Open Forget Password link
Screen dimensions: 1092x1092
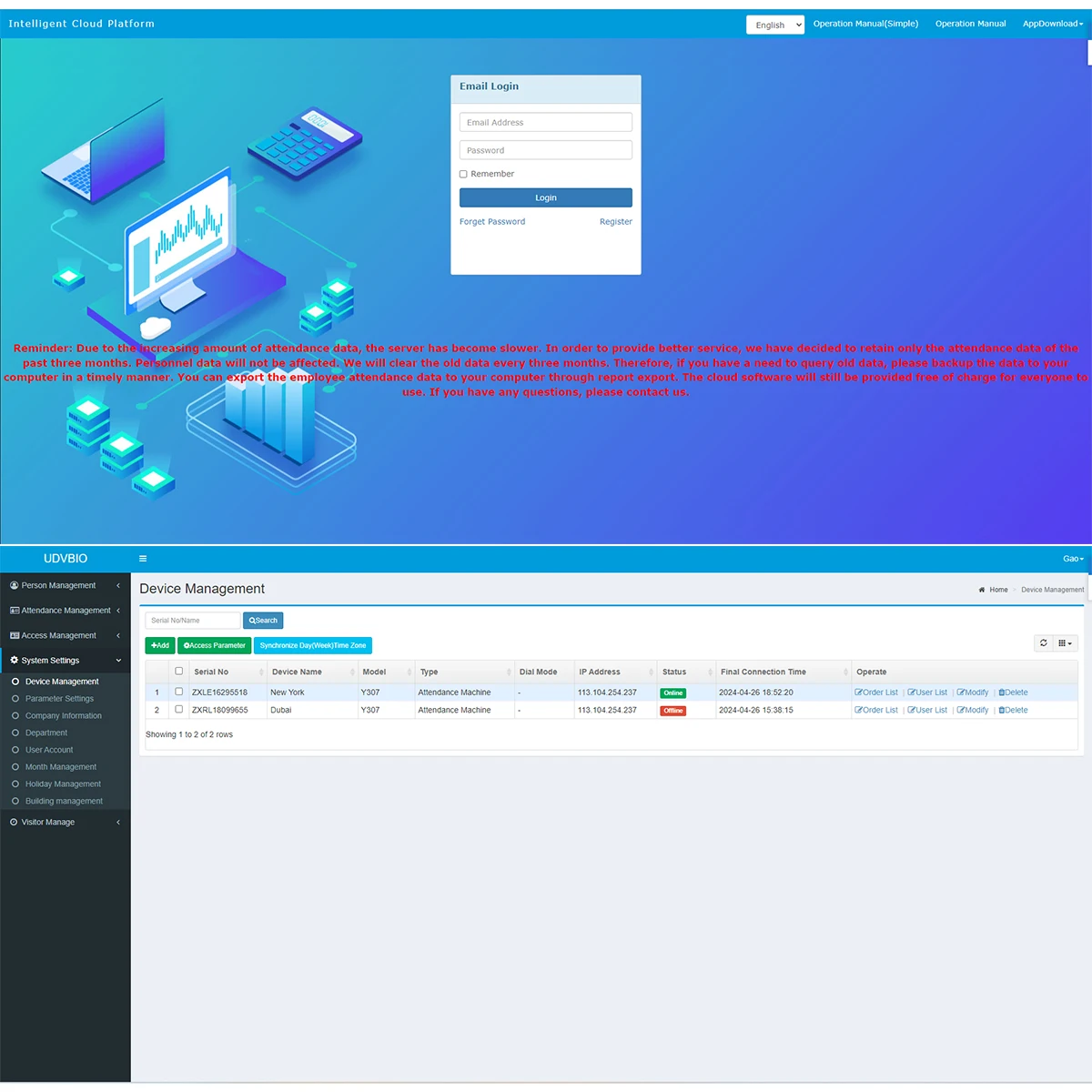coord(492,221)
